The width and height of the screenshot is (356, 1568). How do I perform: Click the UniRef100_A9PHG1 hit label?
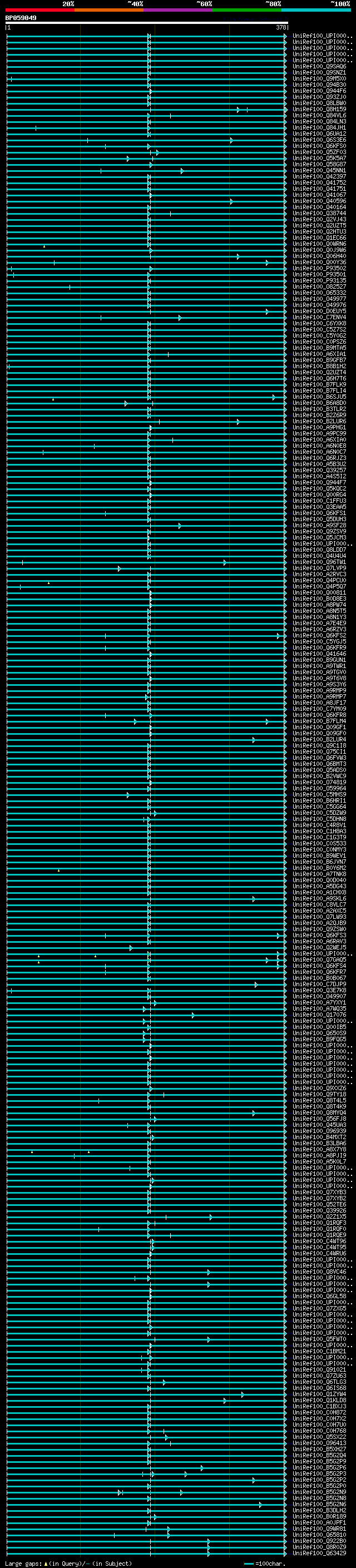319,427
